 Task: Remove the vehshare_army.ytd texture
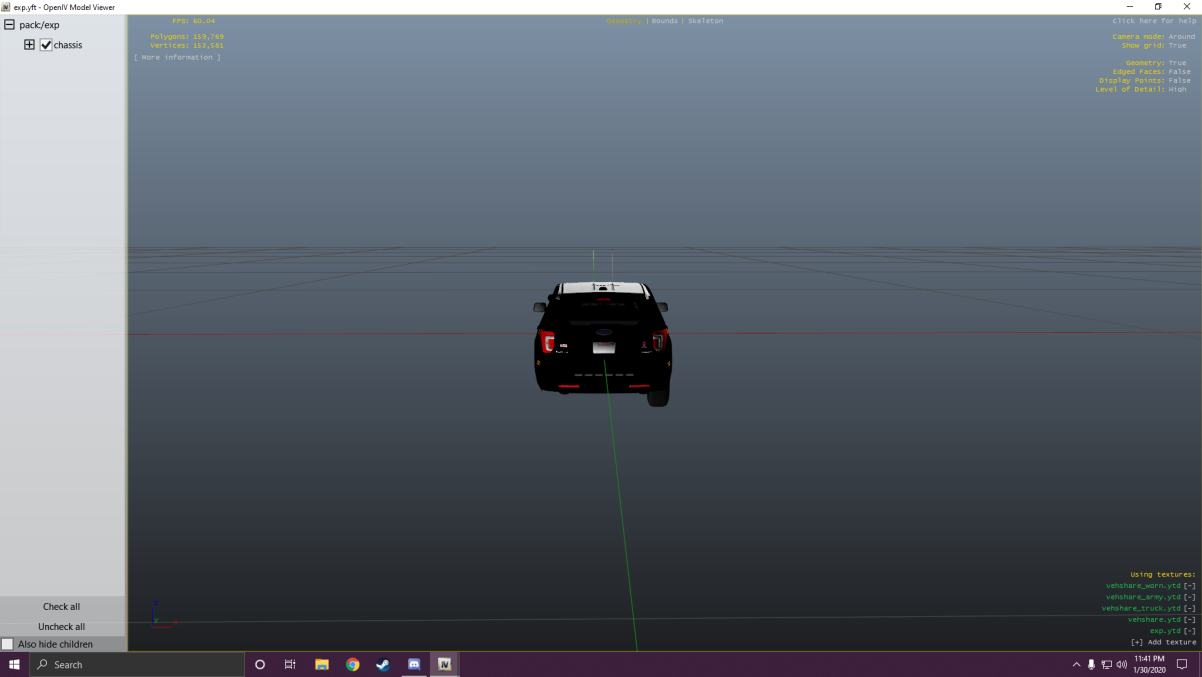(1189, 597)
